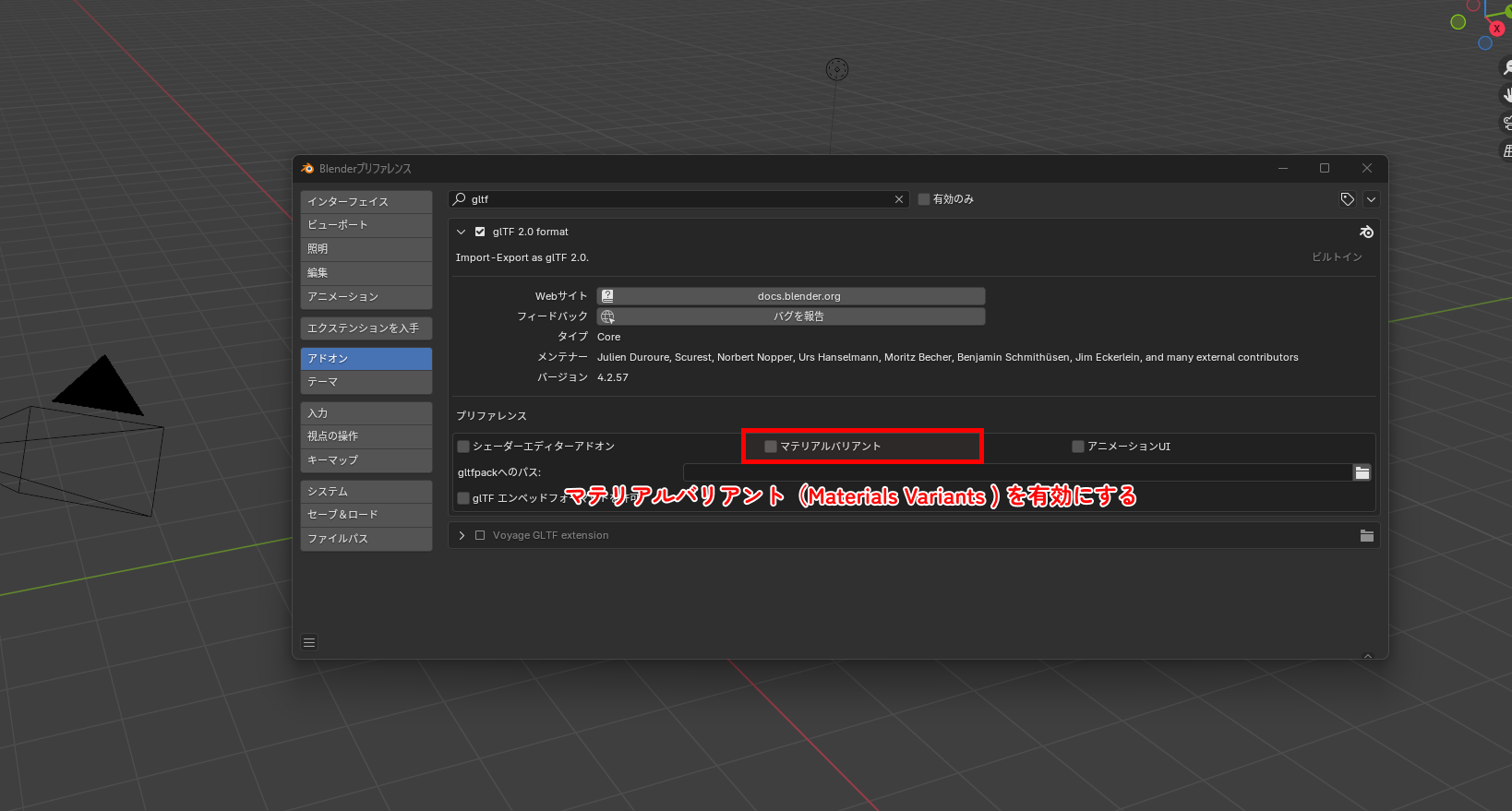Open the preferences hamburger menu
Viewport: 1512px width, 811px height.
click(310, 643)
